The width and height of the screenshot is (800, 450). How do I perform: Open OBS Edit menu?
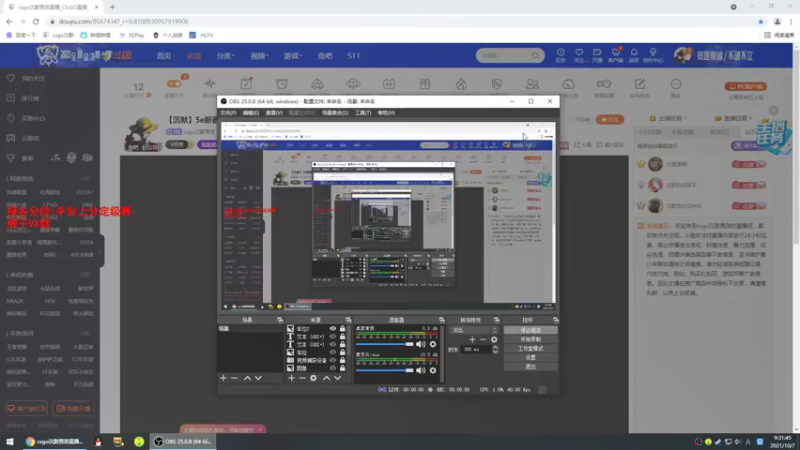251,113
